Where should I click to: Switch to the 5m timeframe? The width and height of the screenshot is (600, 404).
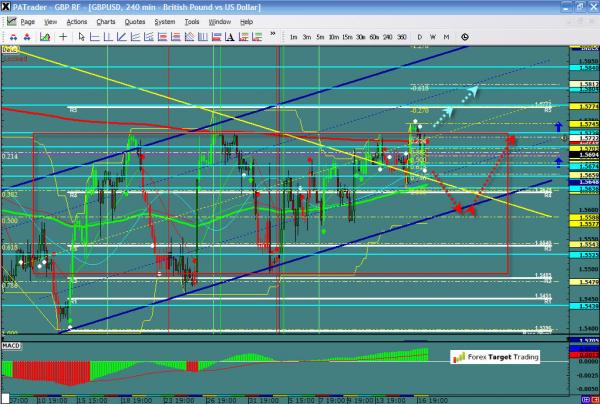click(x=320, y=37)
